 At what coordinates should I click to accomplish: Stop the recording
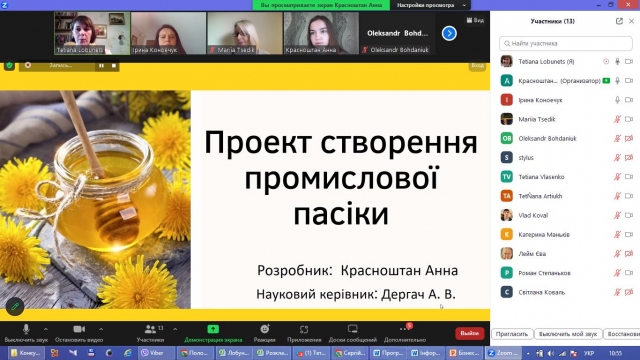tap(114, 65)
